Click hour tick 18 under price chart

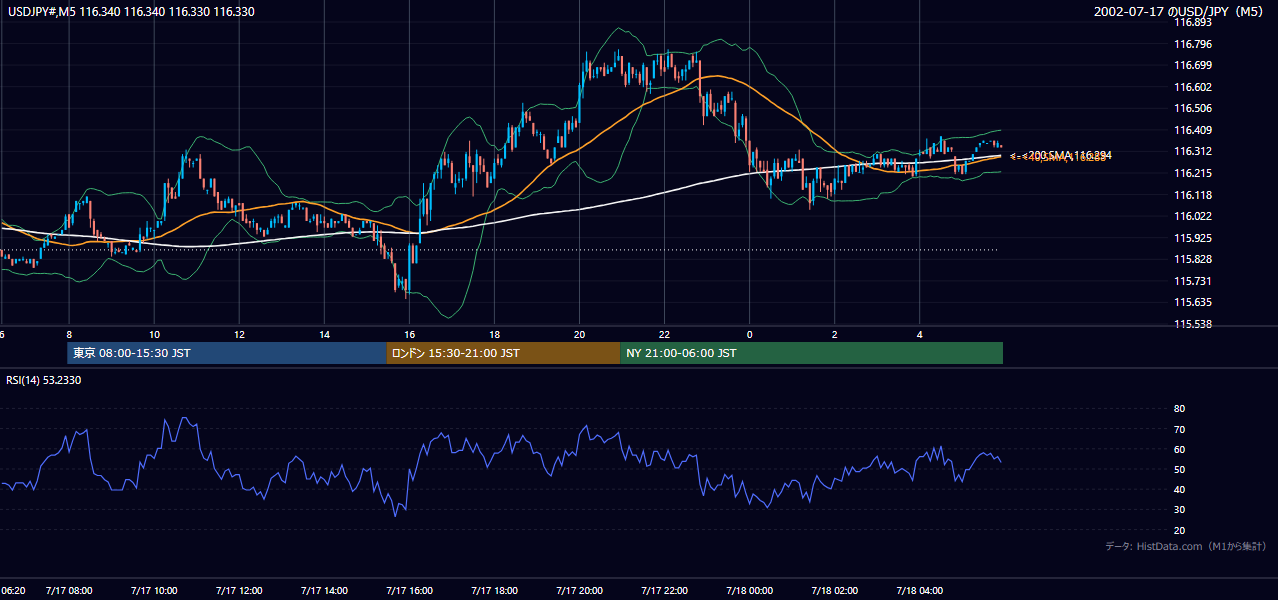494,334
